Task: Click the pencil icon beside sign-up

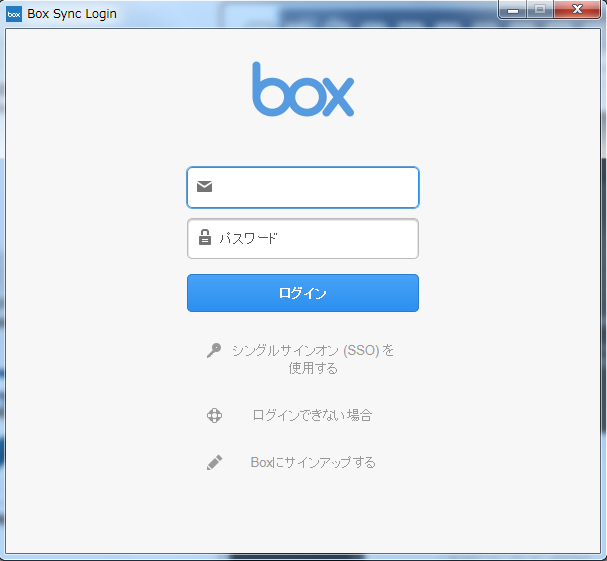Action: coord(214,462)
